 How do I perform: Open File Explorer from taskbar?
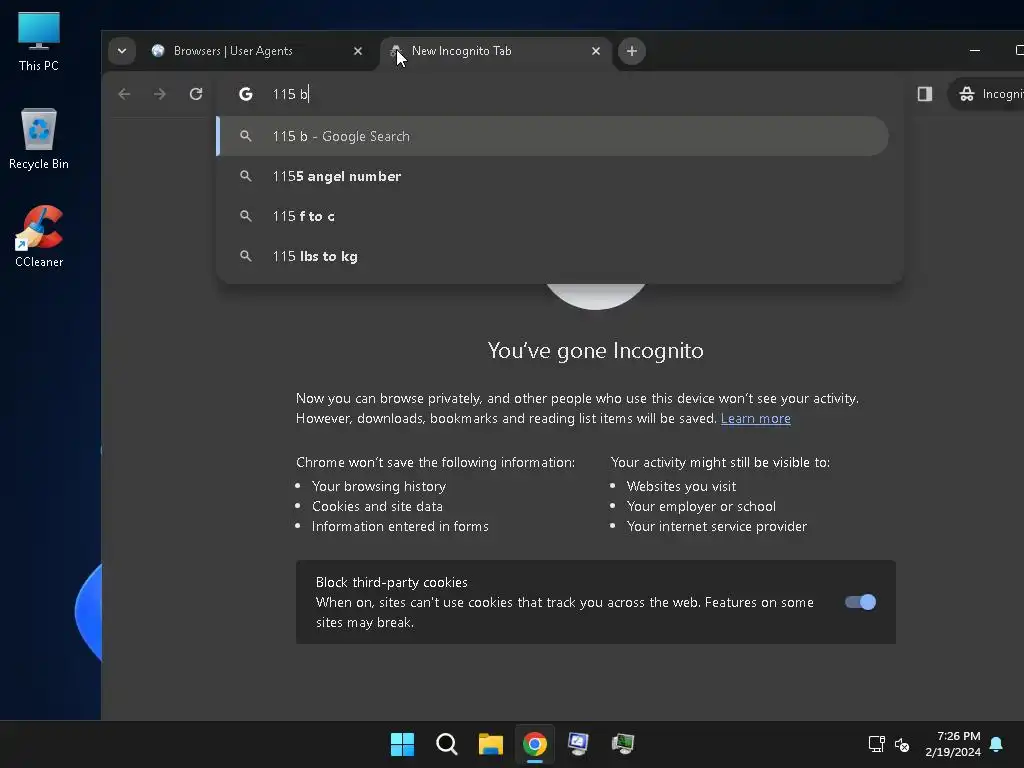490,744
